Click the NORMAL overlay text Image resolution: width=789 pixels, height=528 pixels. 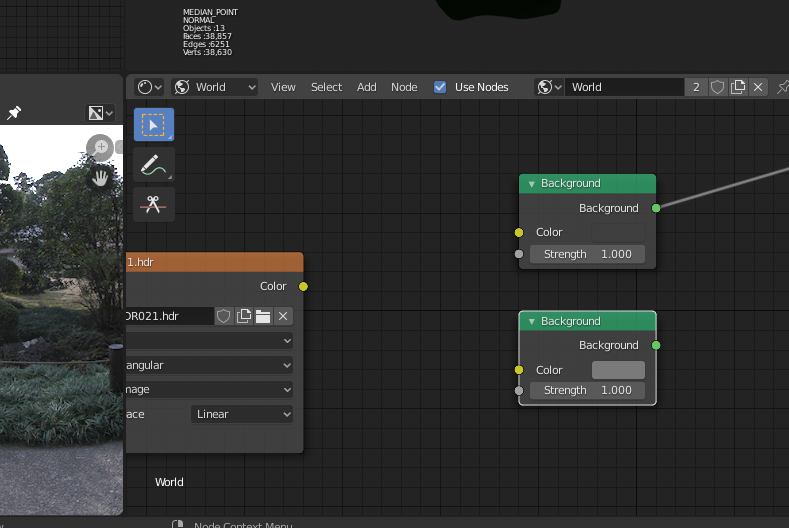click(199, 20)
